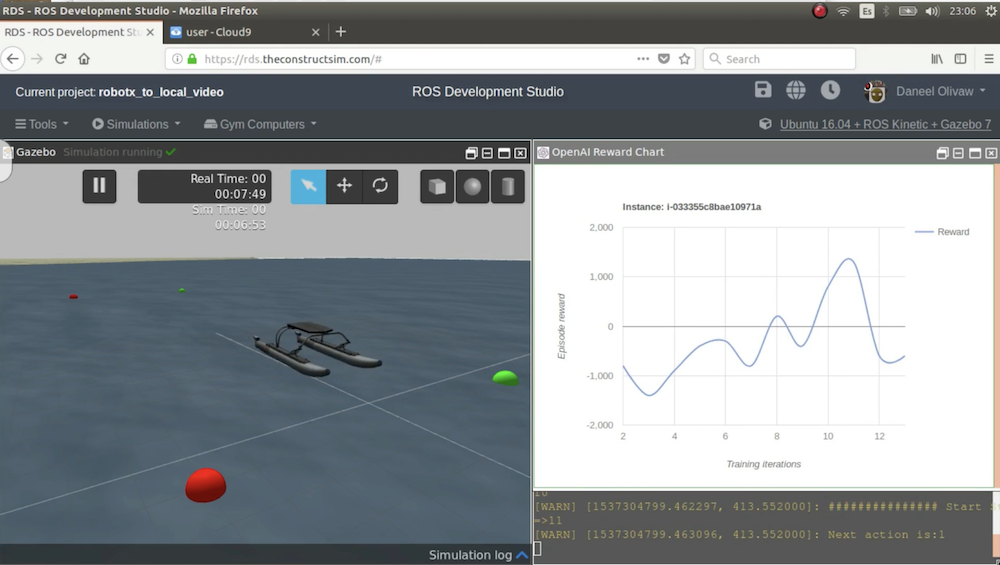Click the clock showing 23:06
Image resolution: width=1000 pixels, height=565 pixels.
pyautogui.click(x=962, y=11)
